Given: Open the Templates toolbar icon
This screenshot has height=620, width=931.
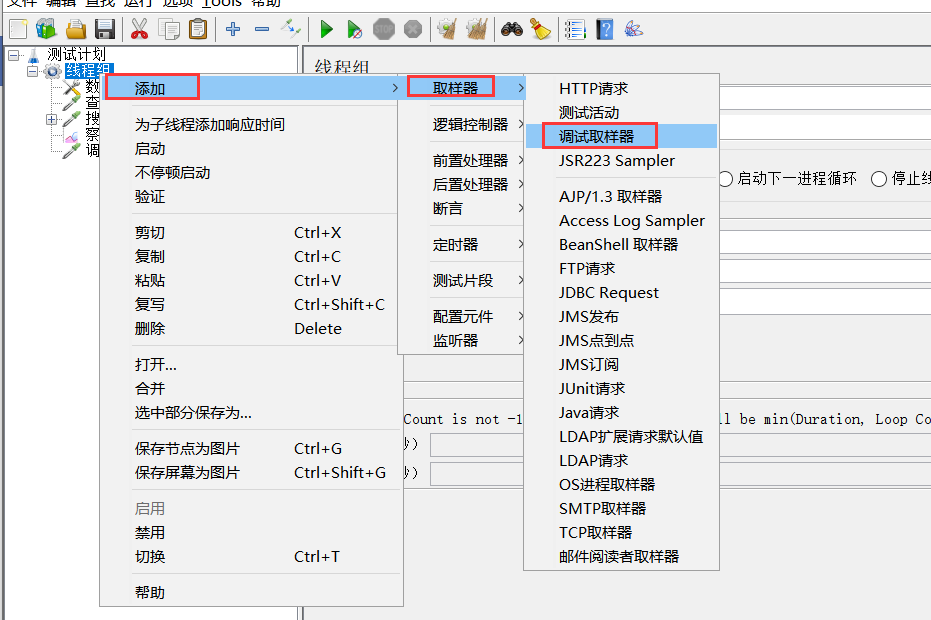Looking at the screenshot, I should pyautogui.click(x=46, y=29).
